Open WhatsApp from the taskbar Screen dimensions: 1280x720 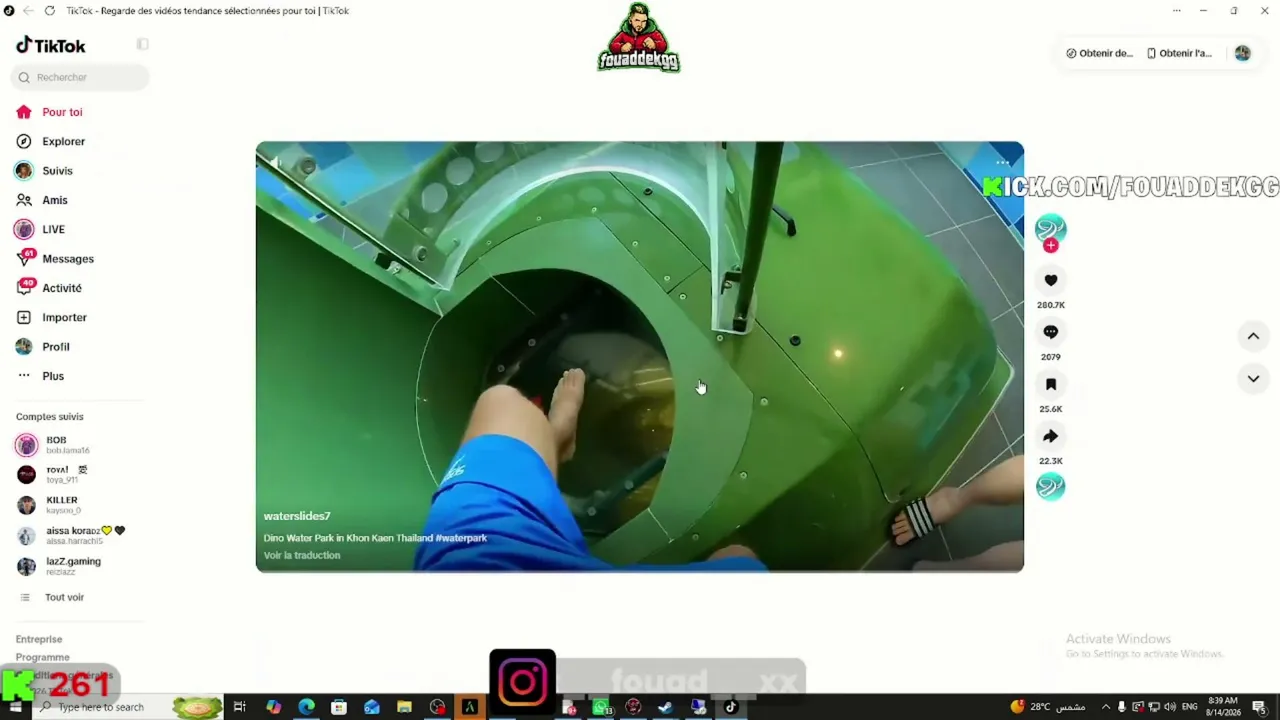pyautogui.click(x=600, y=707)
